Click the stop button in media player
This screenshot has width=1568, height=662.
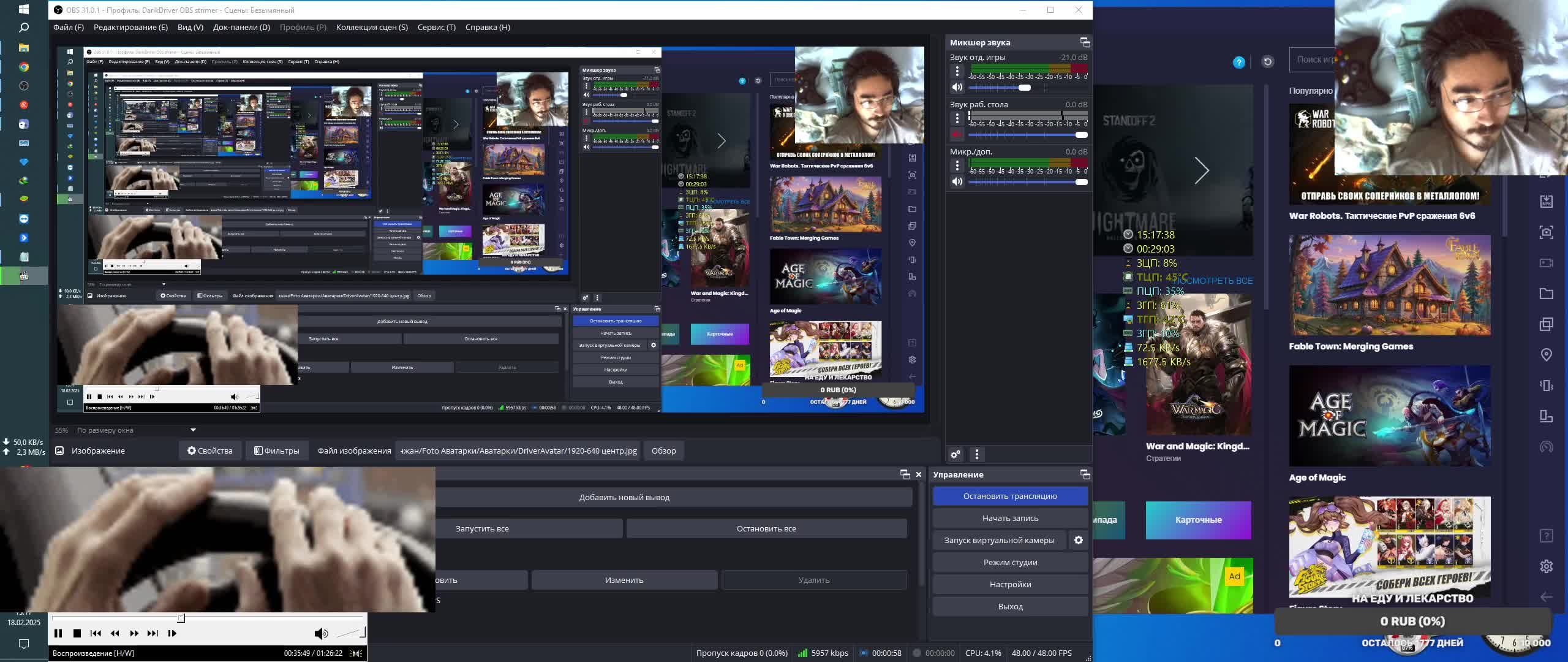click(77, 633)
